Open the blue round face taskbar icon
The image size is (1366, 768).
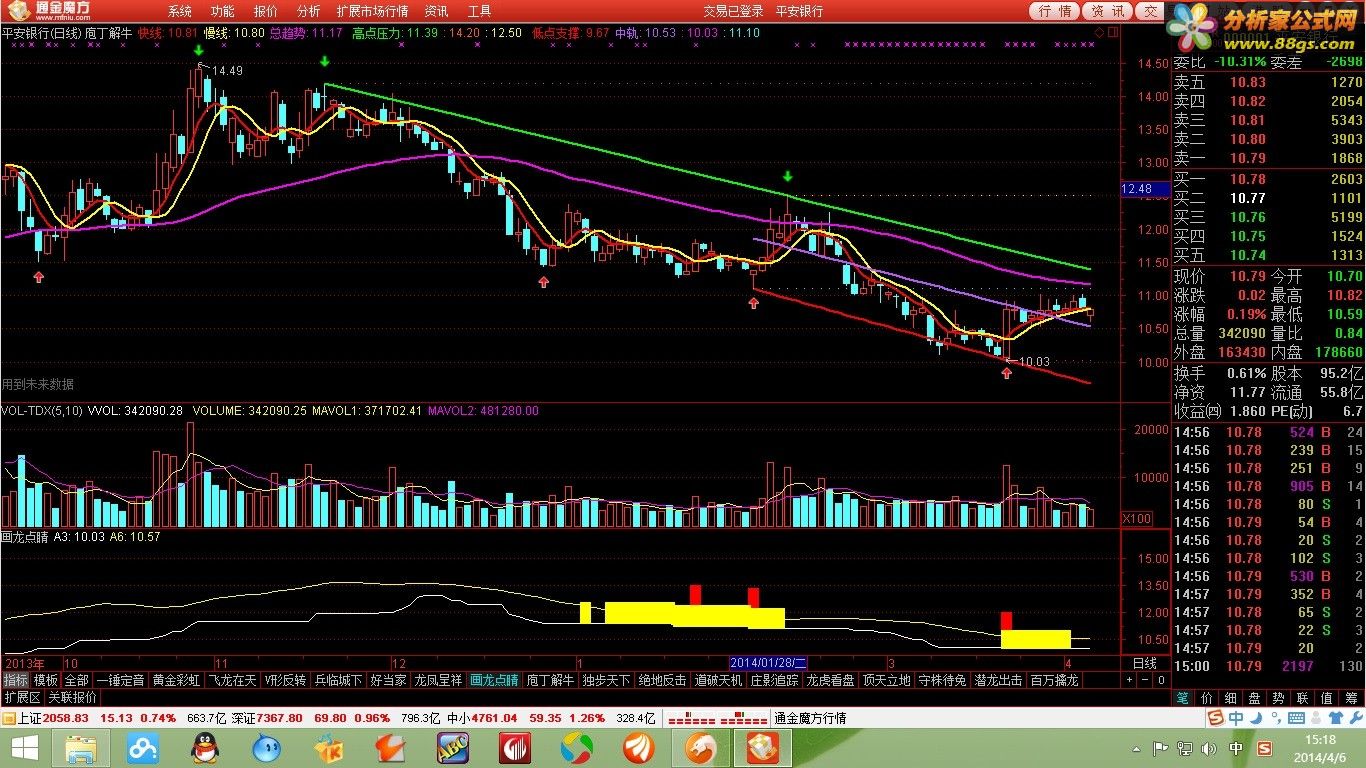coord(266,748)
